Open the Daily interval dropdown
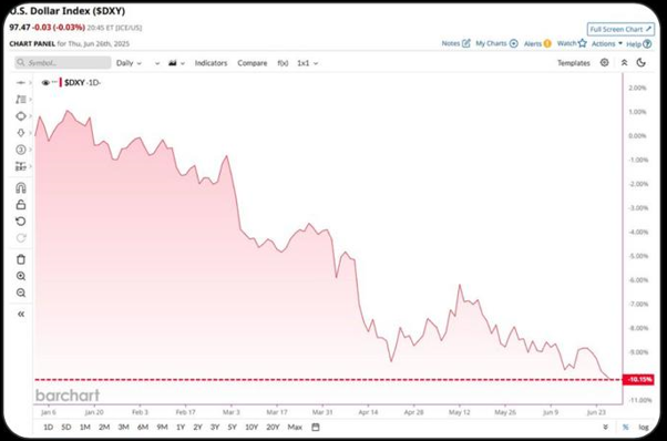The image size is (668, 442). tap(129, 63)
